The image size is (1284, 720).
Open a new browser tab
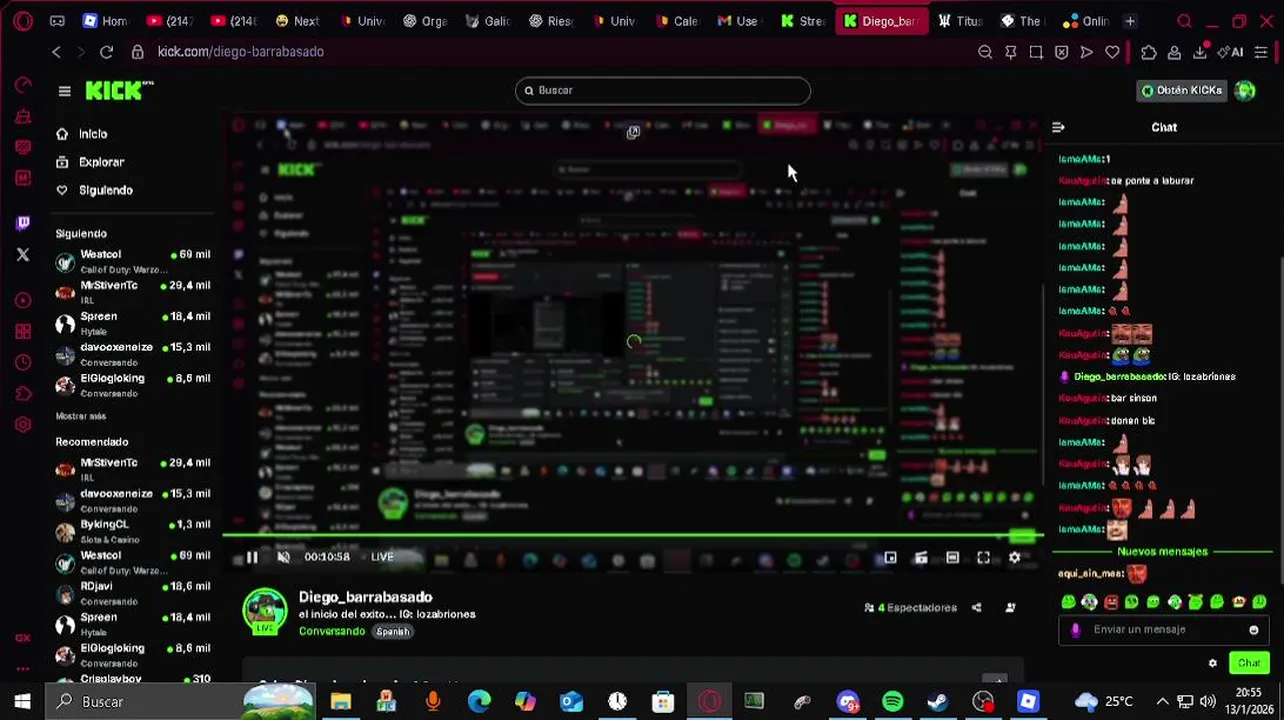(1130, 21)
